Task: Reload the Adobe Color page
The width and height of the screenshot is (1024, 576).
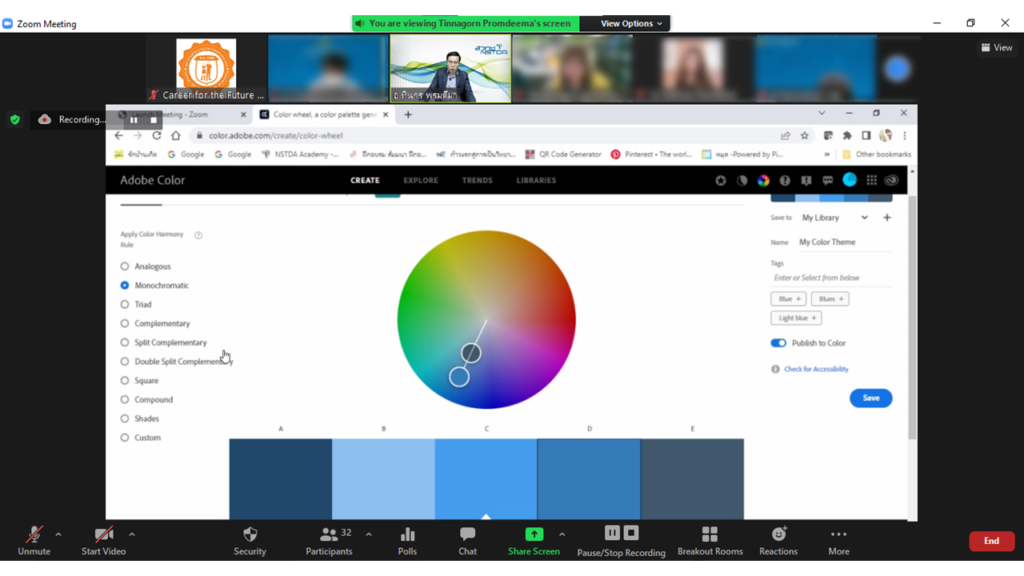Action: (157, 136)
